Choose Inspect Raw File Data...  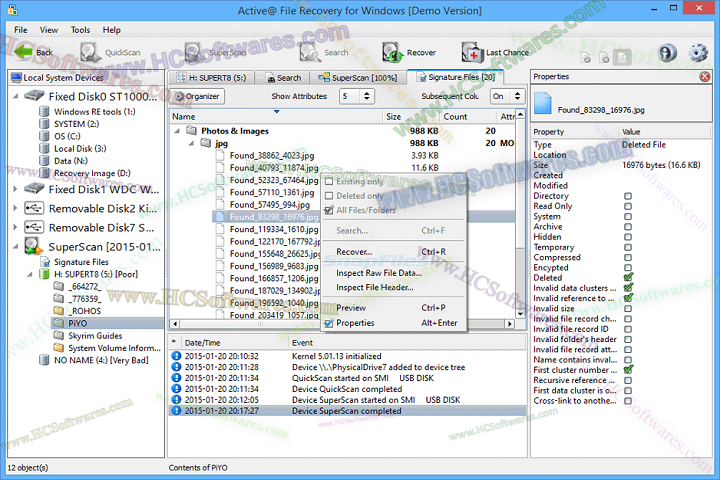pyautogui.click(x=379, y=273)
